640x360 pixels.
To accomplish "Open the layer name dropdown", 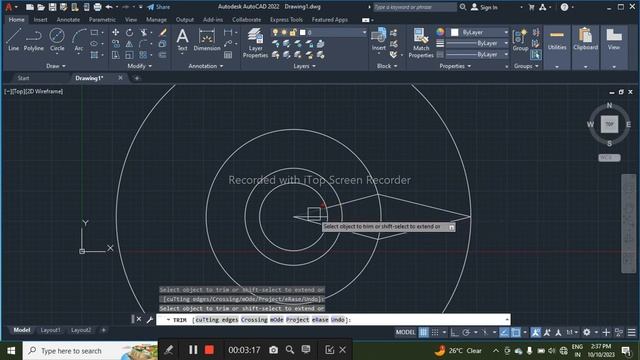I will click(364, 32).
